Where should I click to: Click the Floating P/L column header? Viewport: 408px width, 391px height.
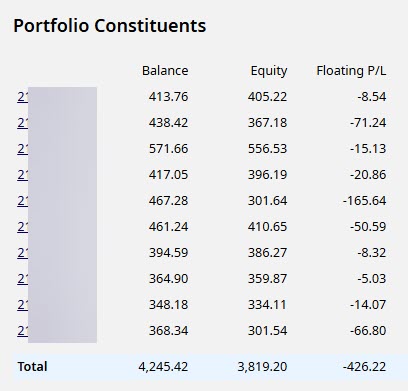pos(351,71)
